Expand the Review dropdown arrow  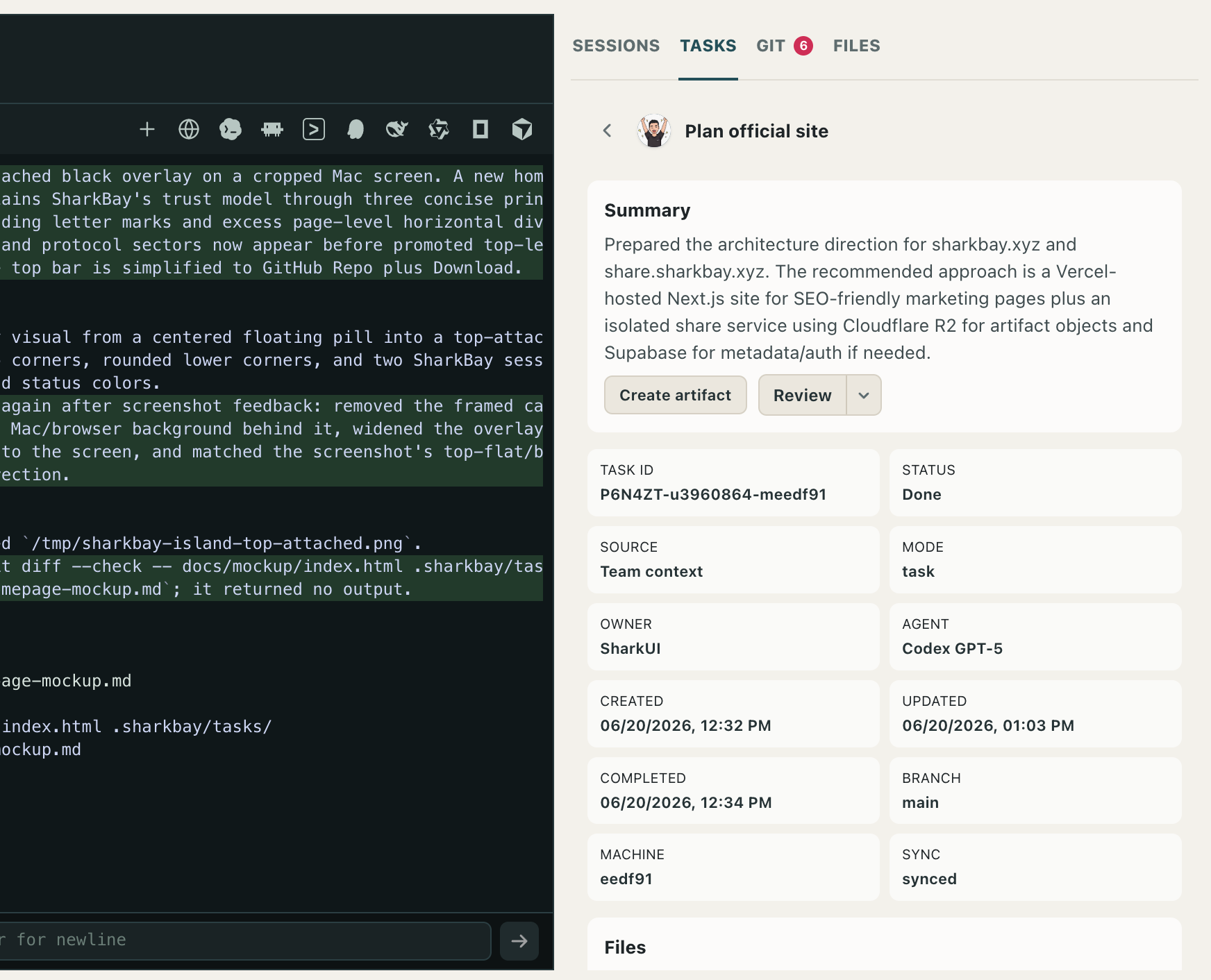point(864,395)
